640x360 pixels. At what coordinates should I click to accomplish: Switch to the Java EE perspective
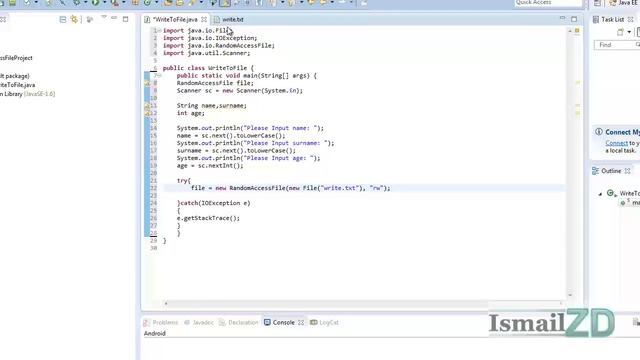(x=624, y=3)
